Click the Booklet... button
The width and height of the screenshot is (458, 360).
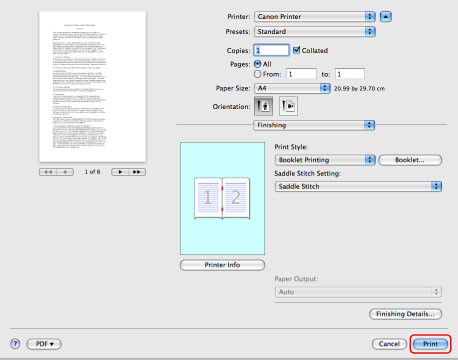pyautogui.click(x=410, y=160)
